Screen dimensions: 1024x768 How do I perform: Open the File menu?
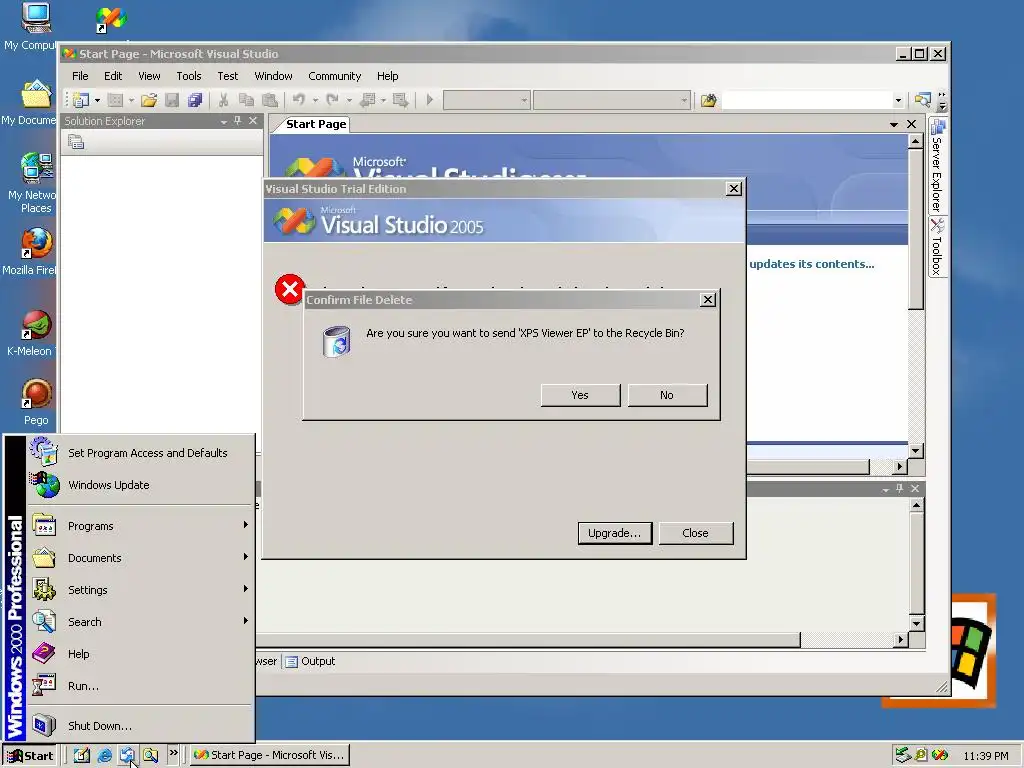(80, 76)
